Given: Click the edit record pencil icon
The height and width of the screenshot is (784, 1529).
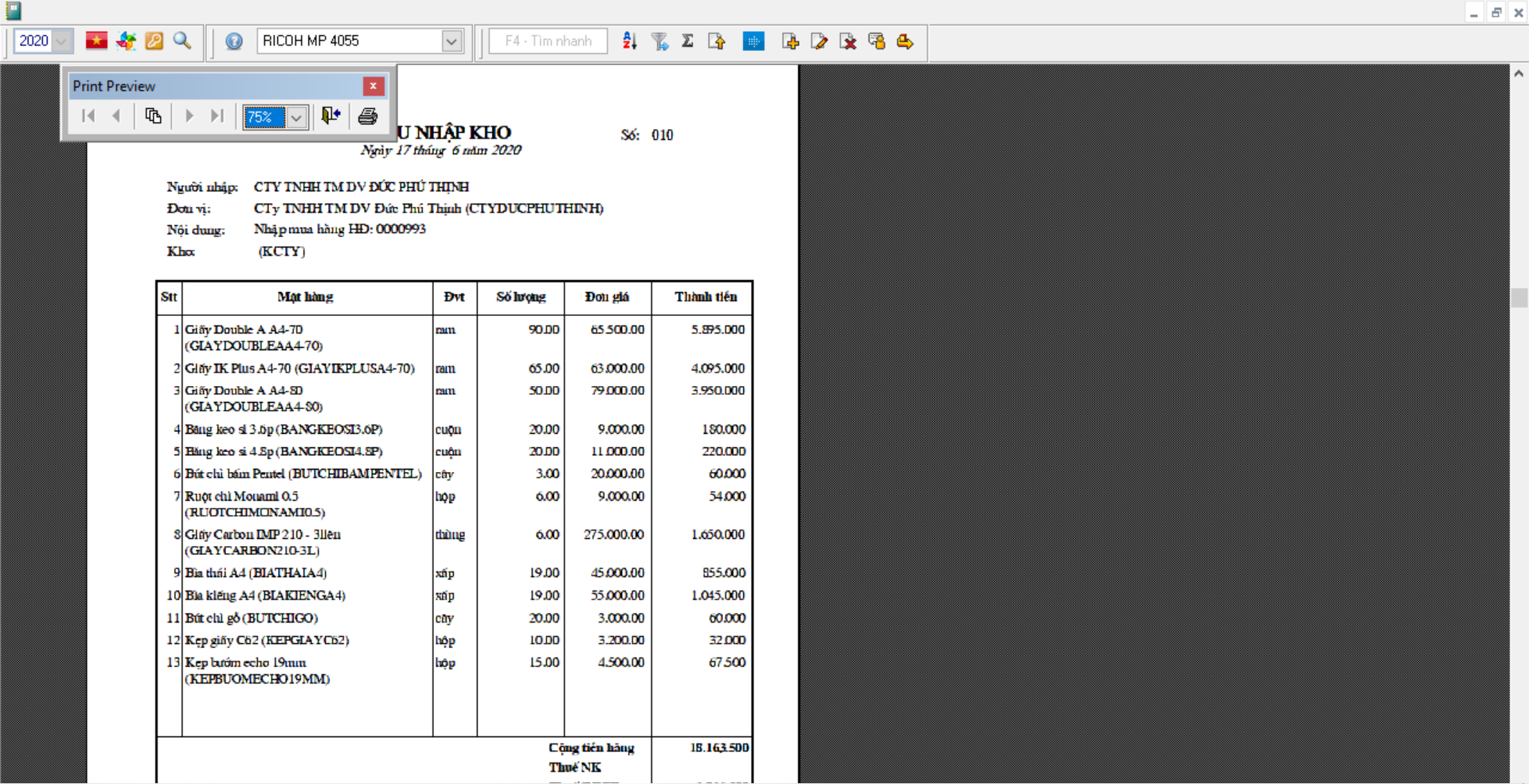Looking at the screenshot, I should (819, 41).
